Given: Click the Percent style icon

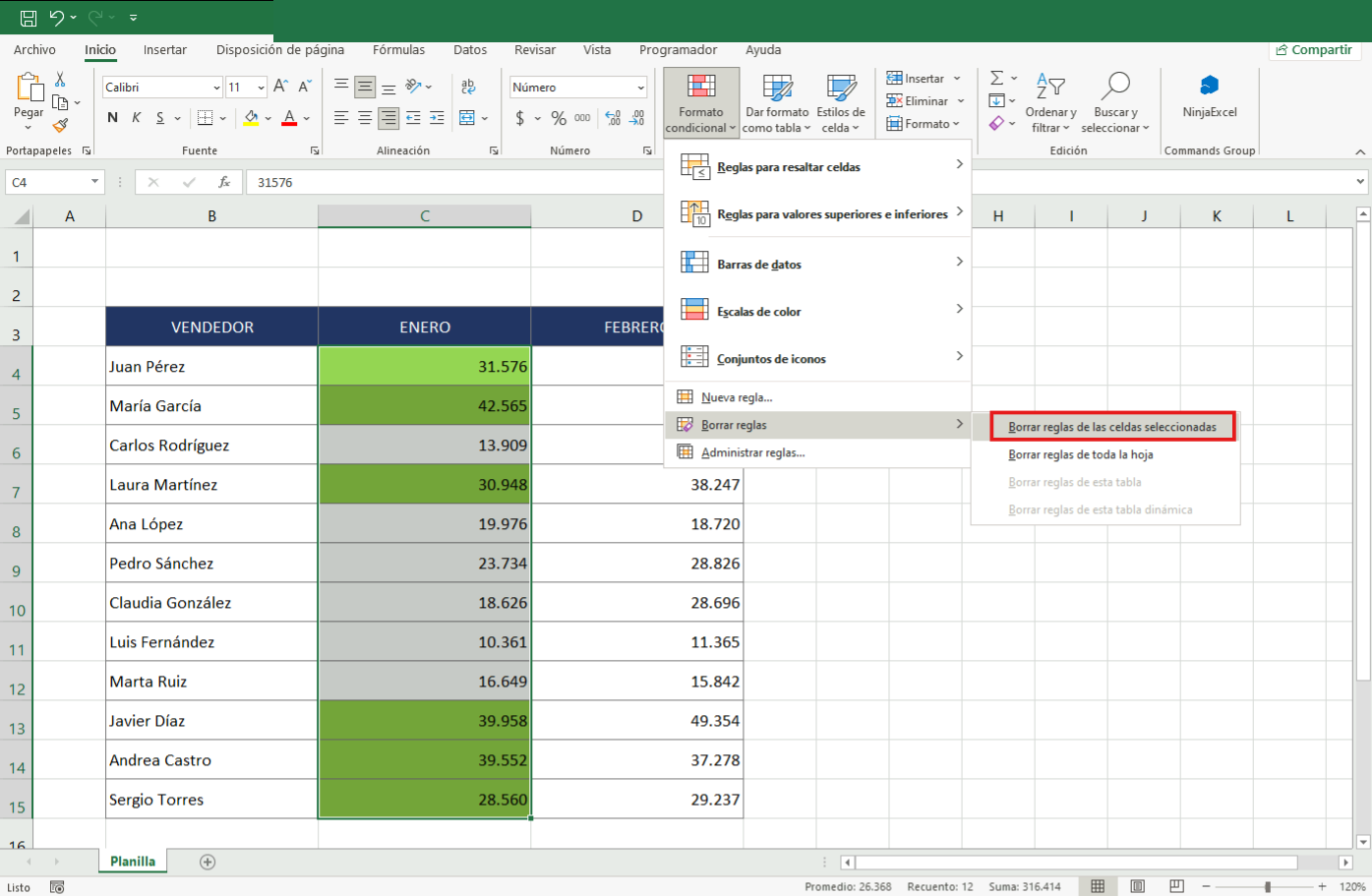Looking at the screenshot, I should pyautogui.click(x=559, y=118).
